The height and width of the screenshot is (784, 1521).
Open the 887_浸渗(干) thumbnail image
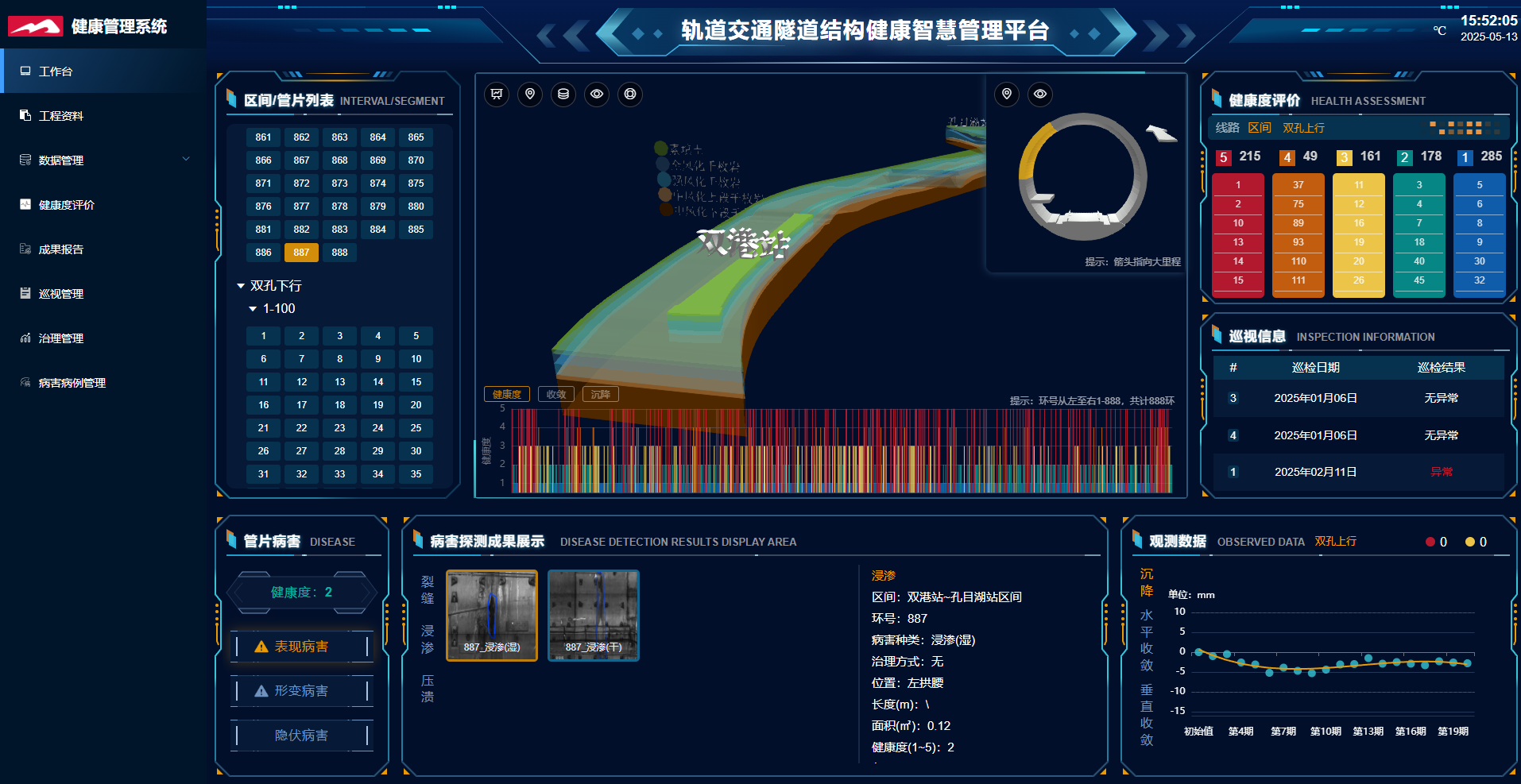point(593,615)
